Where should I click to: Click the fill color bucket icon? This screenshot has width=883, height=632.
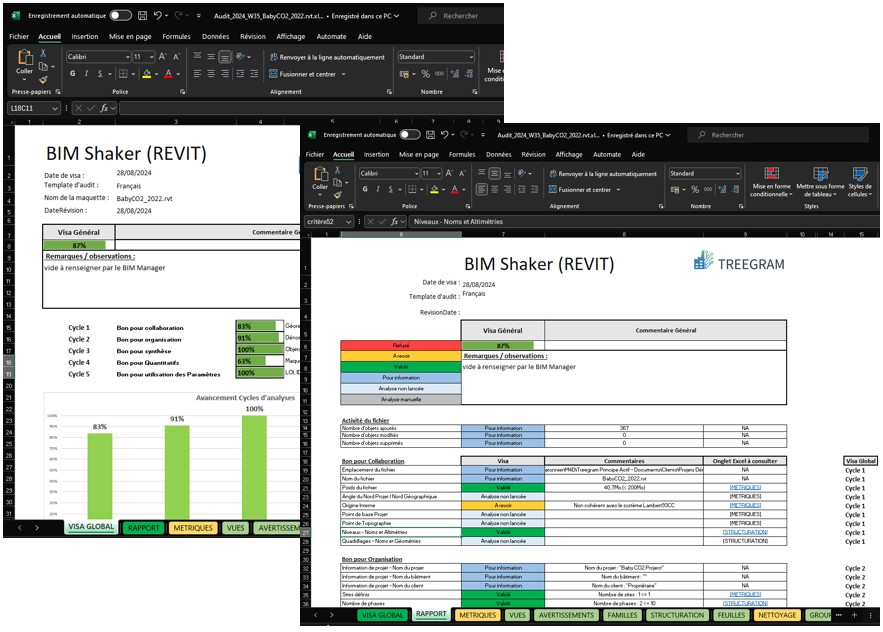point(434,190)
